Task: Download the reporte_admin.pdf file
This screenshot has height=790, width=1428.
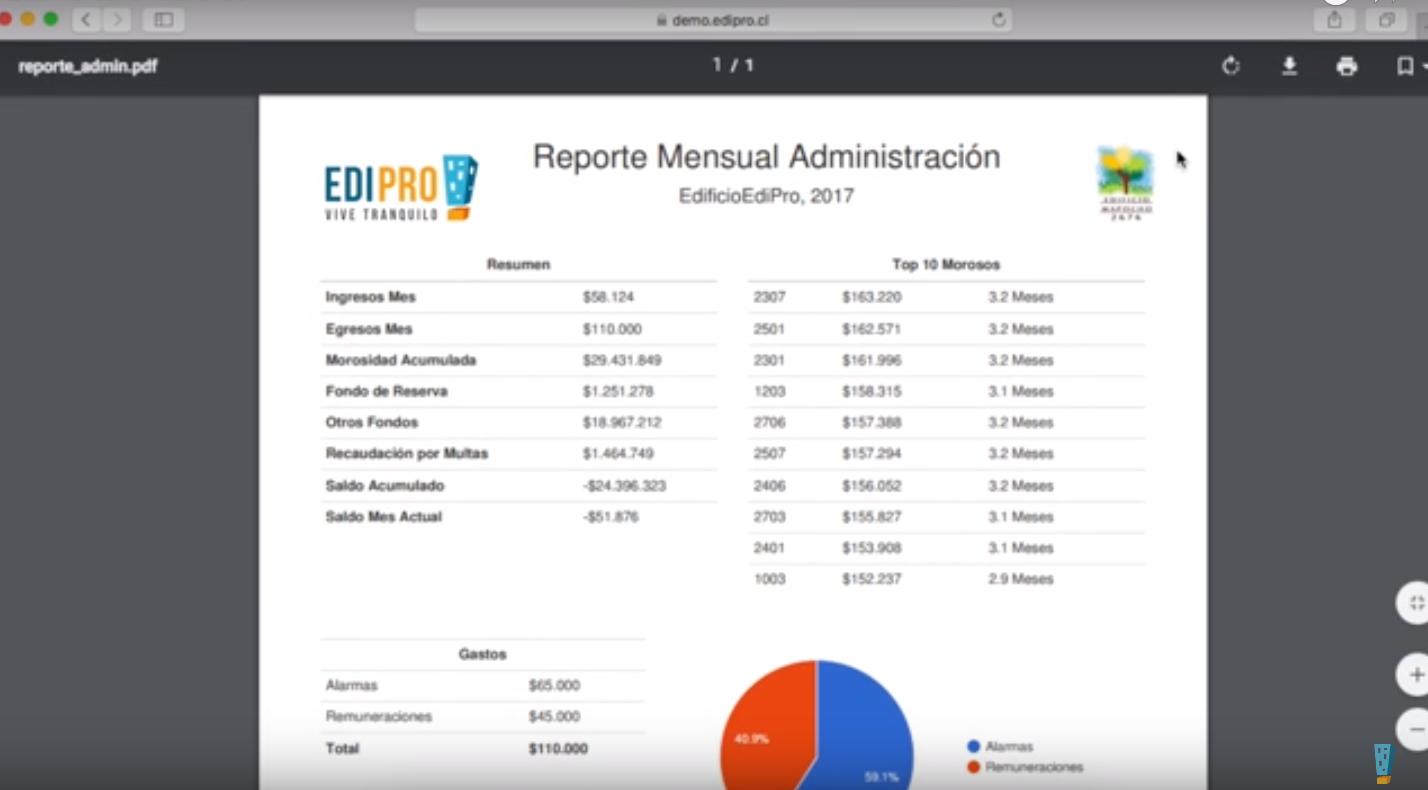Action: pos(1290,66)
